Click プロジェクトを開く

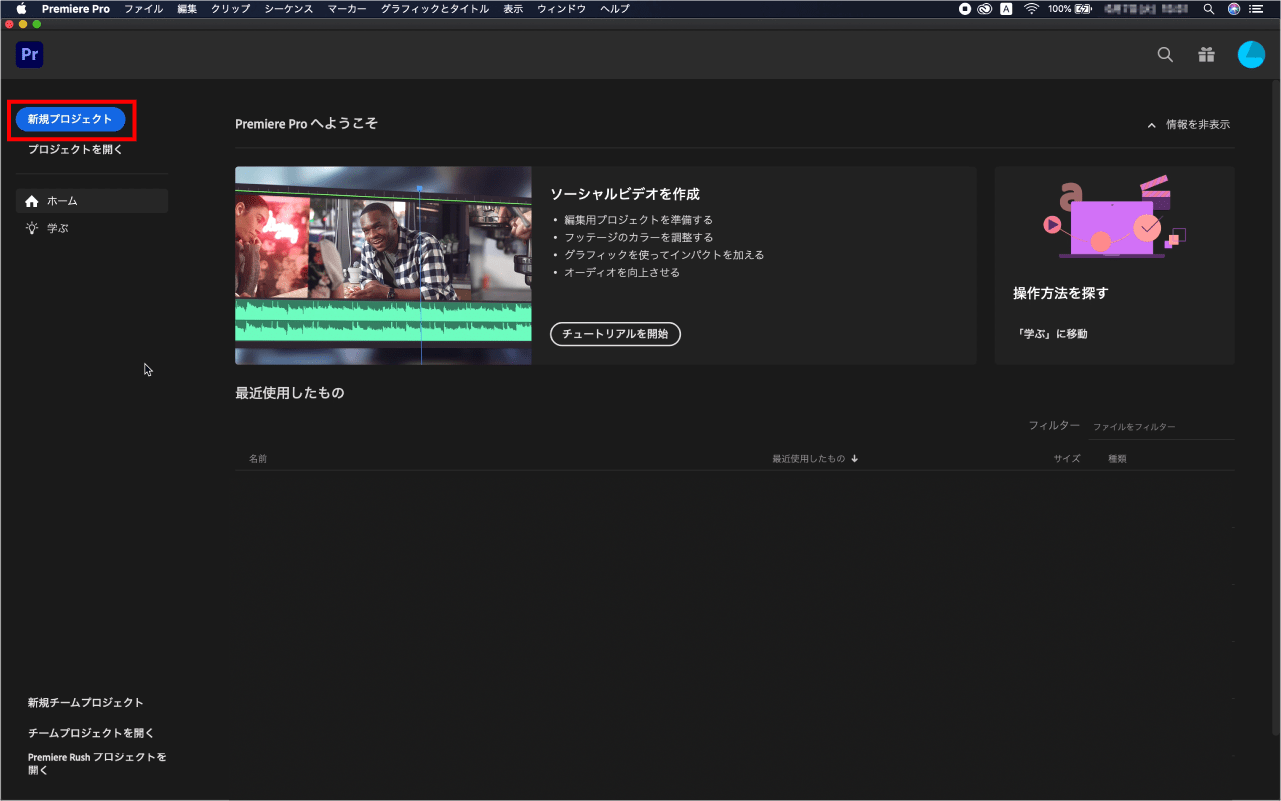(x=75, y=150)
